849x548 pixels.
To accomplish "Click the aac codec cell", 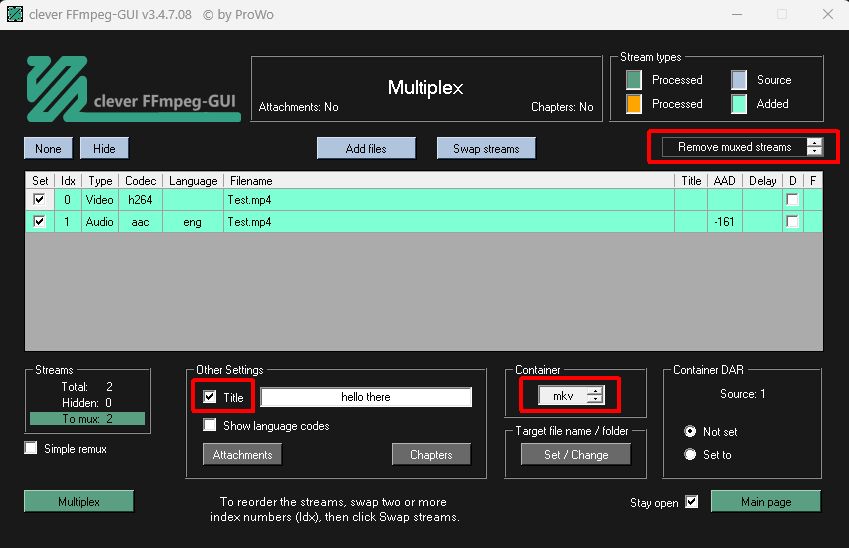I will click(140, 222).
